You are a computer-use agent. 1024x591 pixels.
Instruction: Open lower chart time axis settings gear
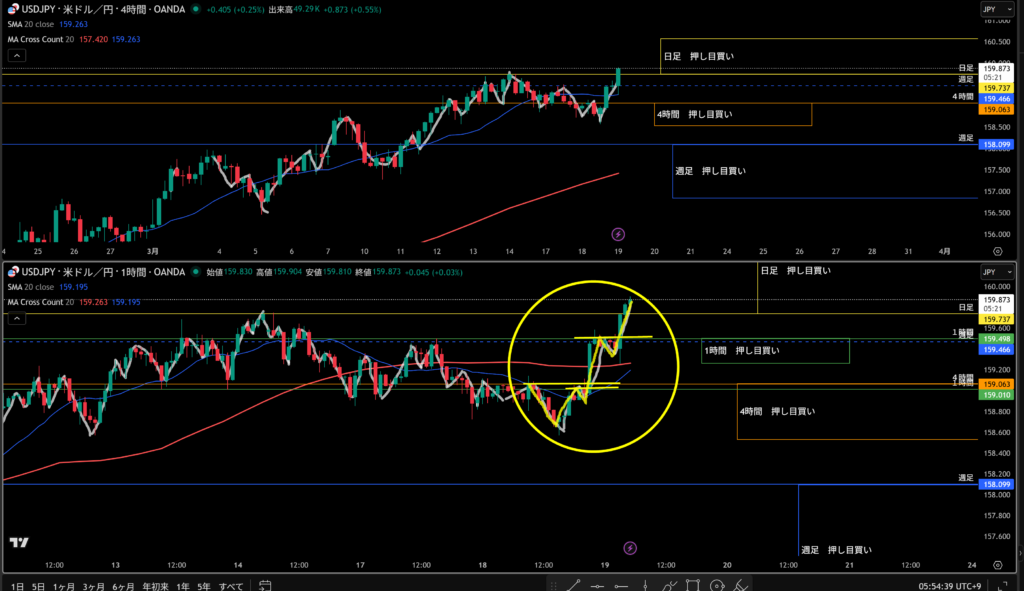tap(997, 564)
